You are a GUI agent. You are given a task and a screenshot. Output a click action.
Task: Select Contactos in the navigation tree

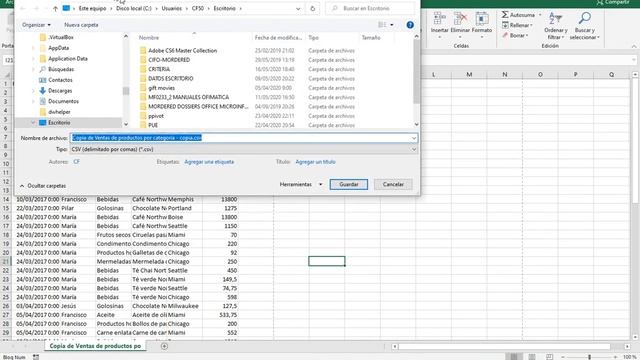click(60, 80)
